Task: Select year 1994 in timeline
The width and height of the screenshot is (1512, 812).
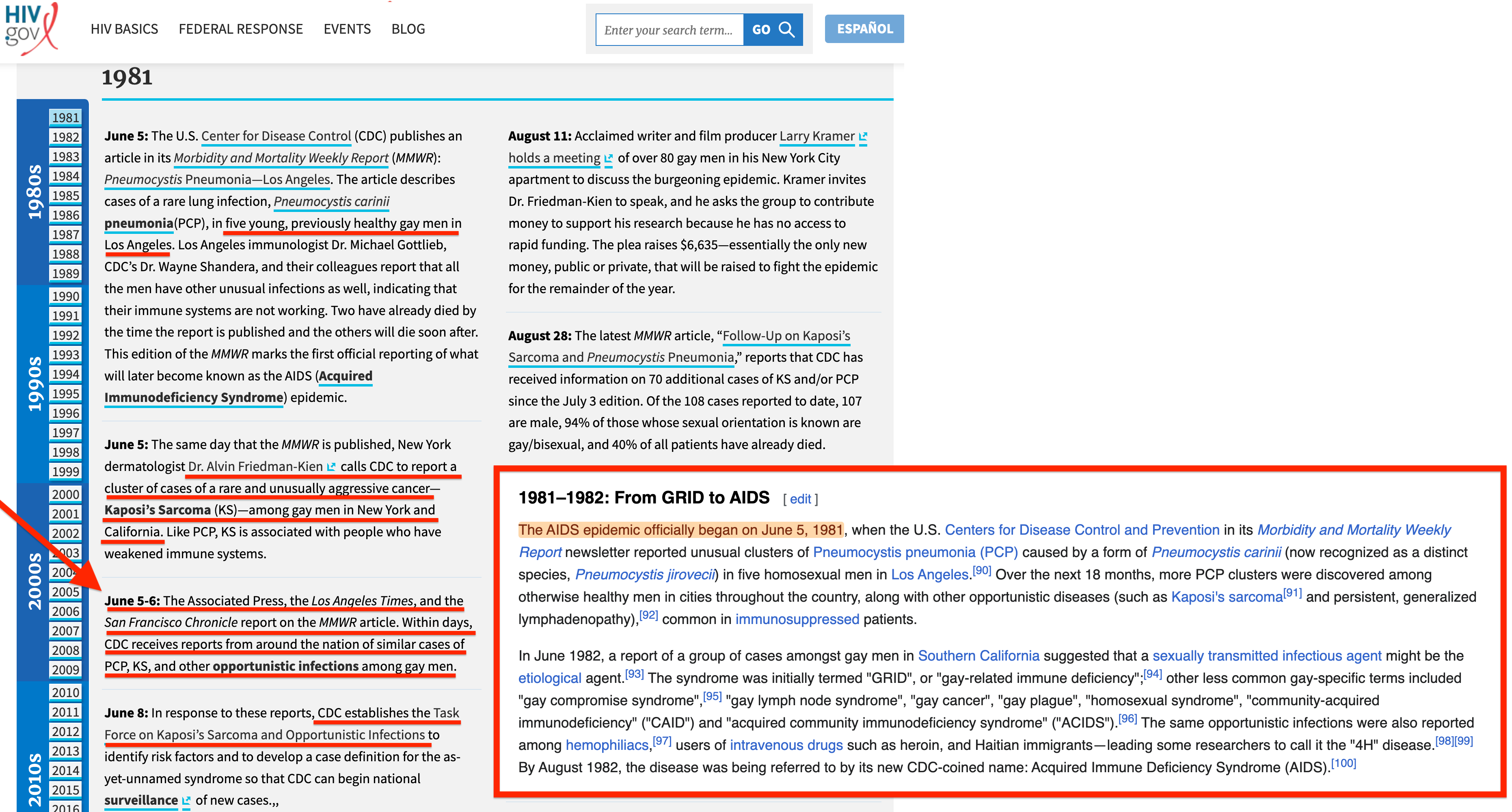Action: point(65,374)
